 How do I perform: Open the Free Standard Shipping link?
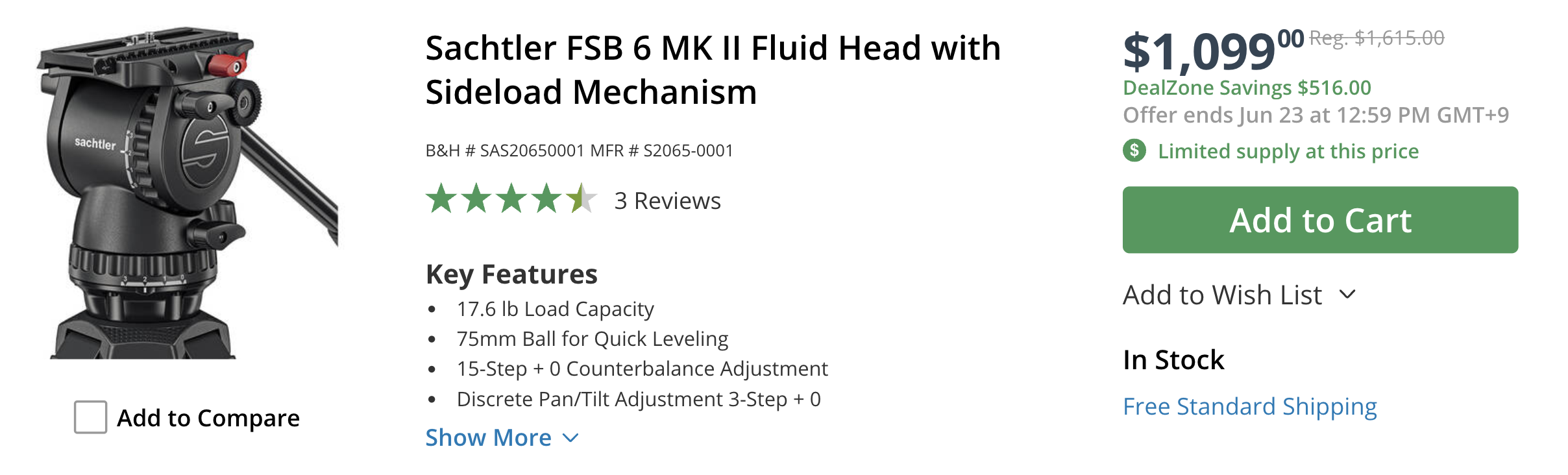[1249, 407]
